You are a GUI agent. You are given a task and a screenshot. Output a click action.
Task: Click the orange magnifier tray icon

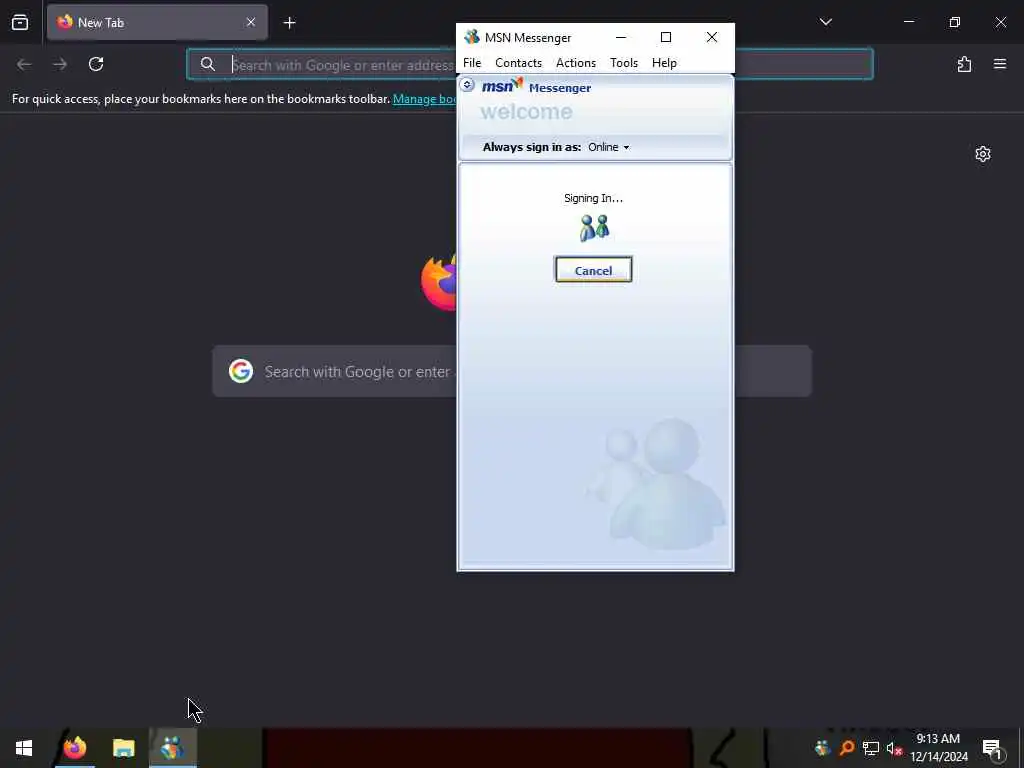coord(847,748)
